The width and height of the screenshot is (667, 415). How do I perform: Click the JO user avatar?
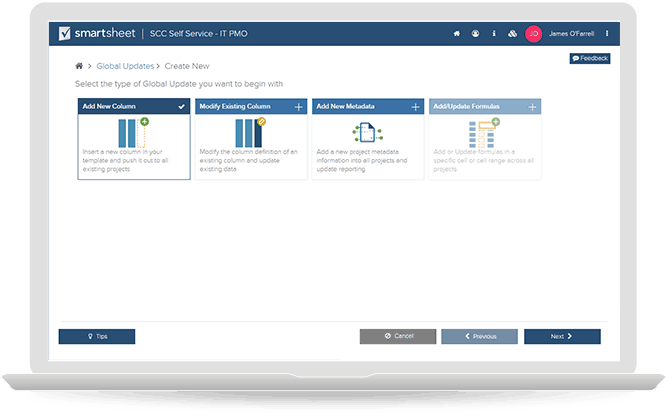click(x=533, y=34)
